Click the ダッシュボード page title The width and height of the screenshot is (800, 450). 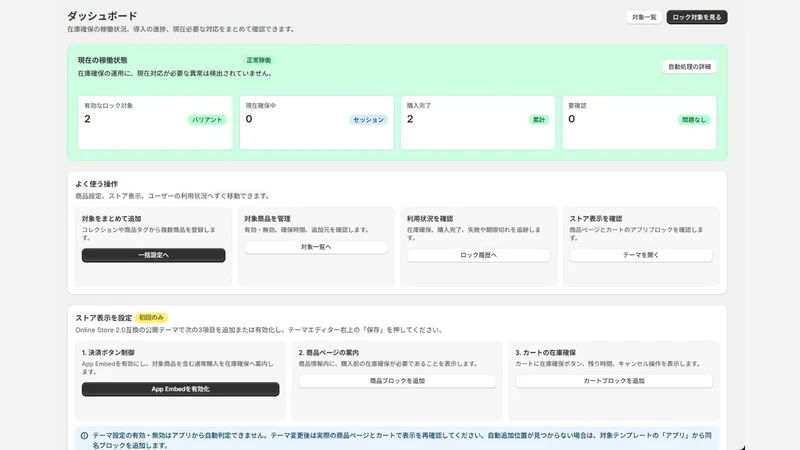point(102,16)
